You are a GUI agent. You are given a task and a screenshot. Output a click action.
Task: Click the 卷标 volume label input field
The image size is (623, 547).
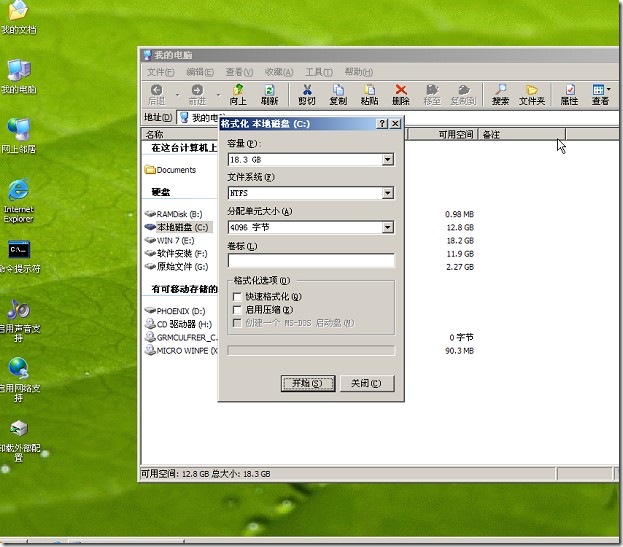[311, 261]
